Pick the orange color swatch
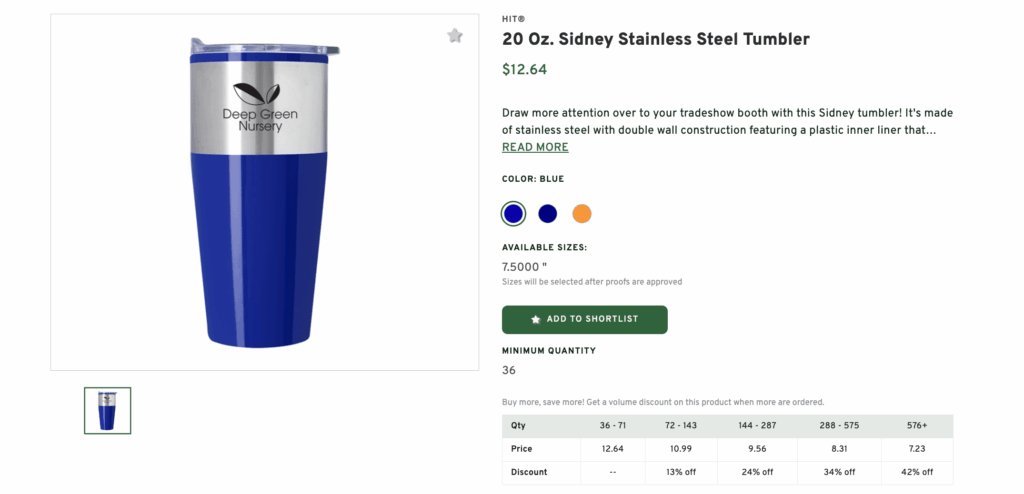 point(582,214)
